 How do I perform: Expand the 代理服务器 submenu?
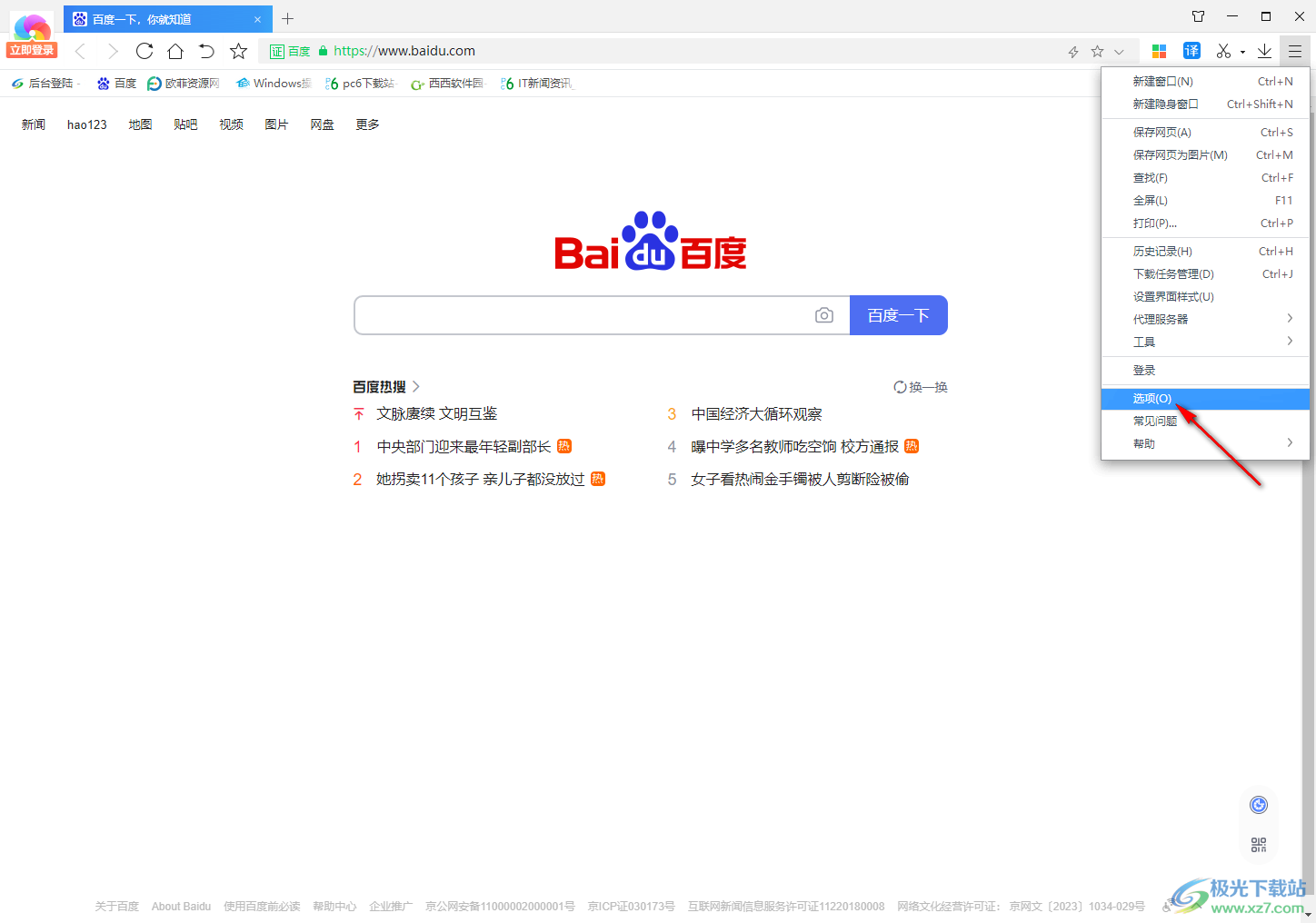click(1205, 319)
